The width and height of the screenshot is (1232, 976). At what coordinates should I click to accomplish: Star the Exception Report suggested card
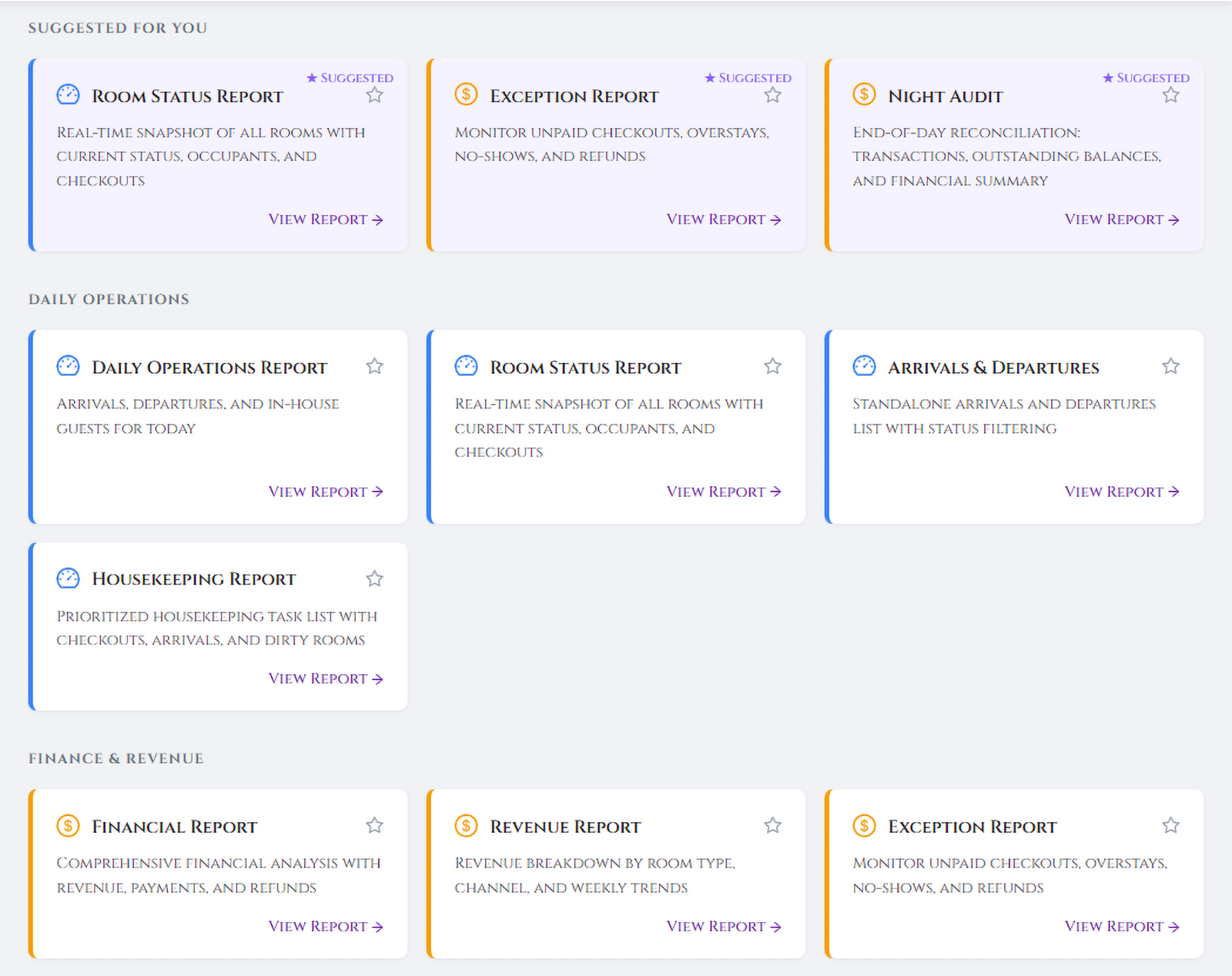pyautogui.click(x=772, y=95)
